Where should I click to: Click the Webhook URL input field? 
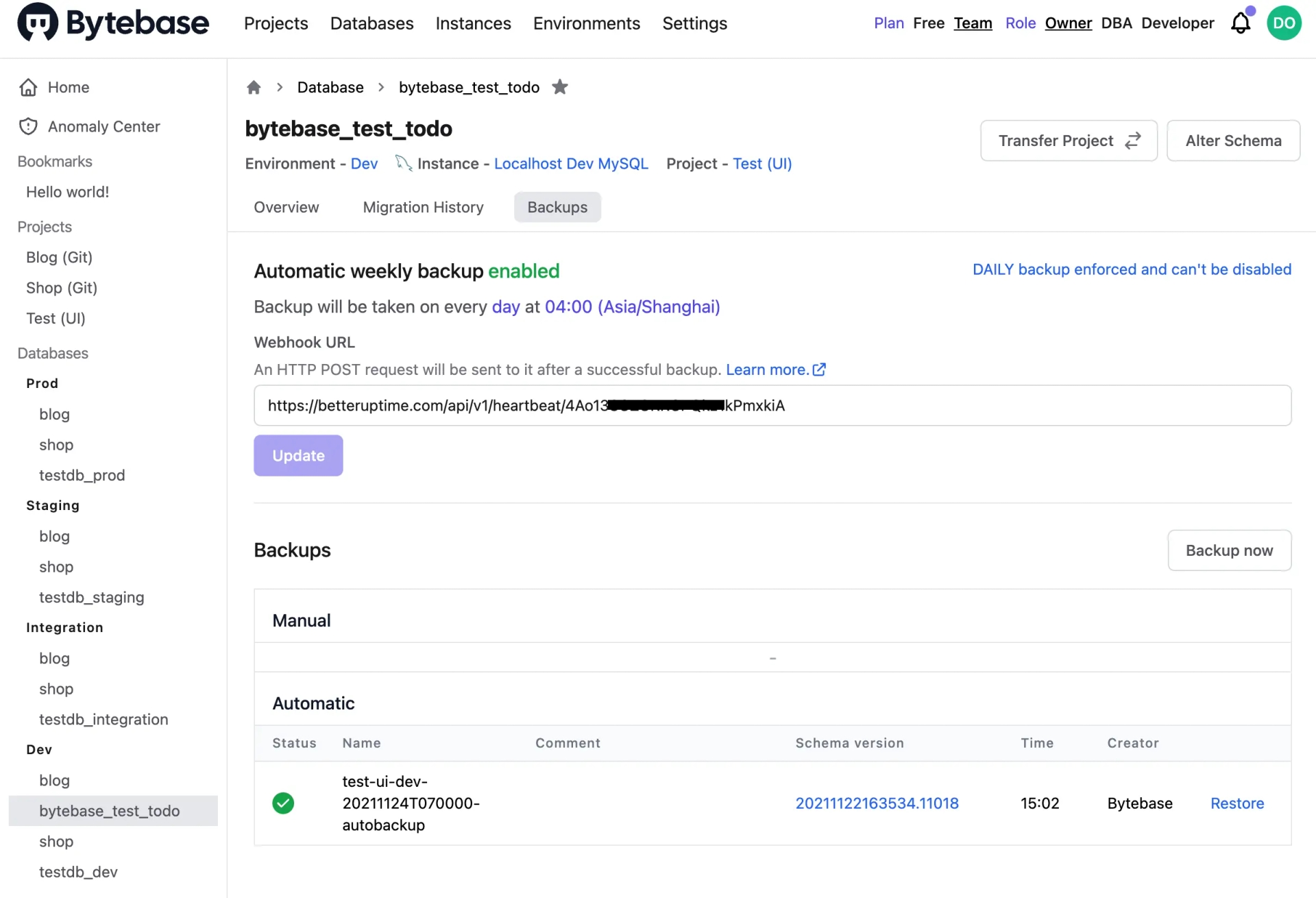coord(773,405)
